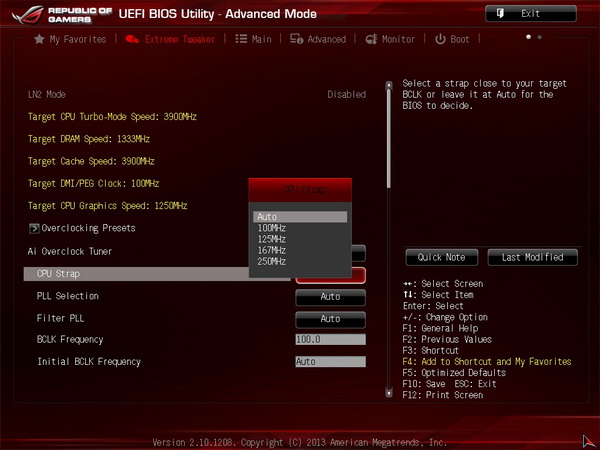Screen dimensions: 600x450
Task: Click the BCLK Frequency 100.0 field
Action: 330,339
